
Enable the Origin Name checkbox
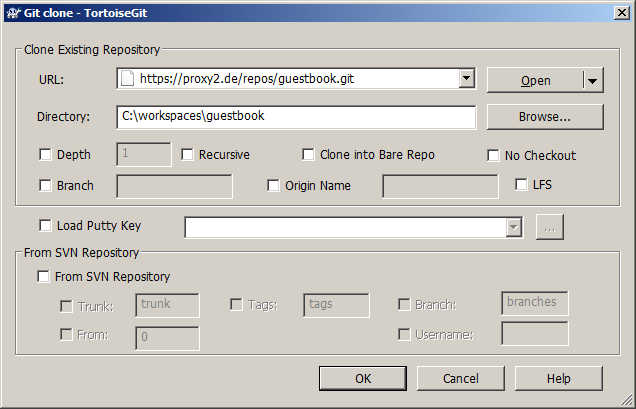[x=273, y=185]
